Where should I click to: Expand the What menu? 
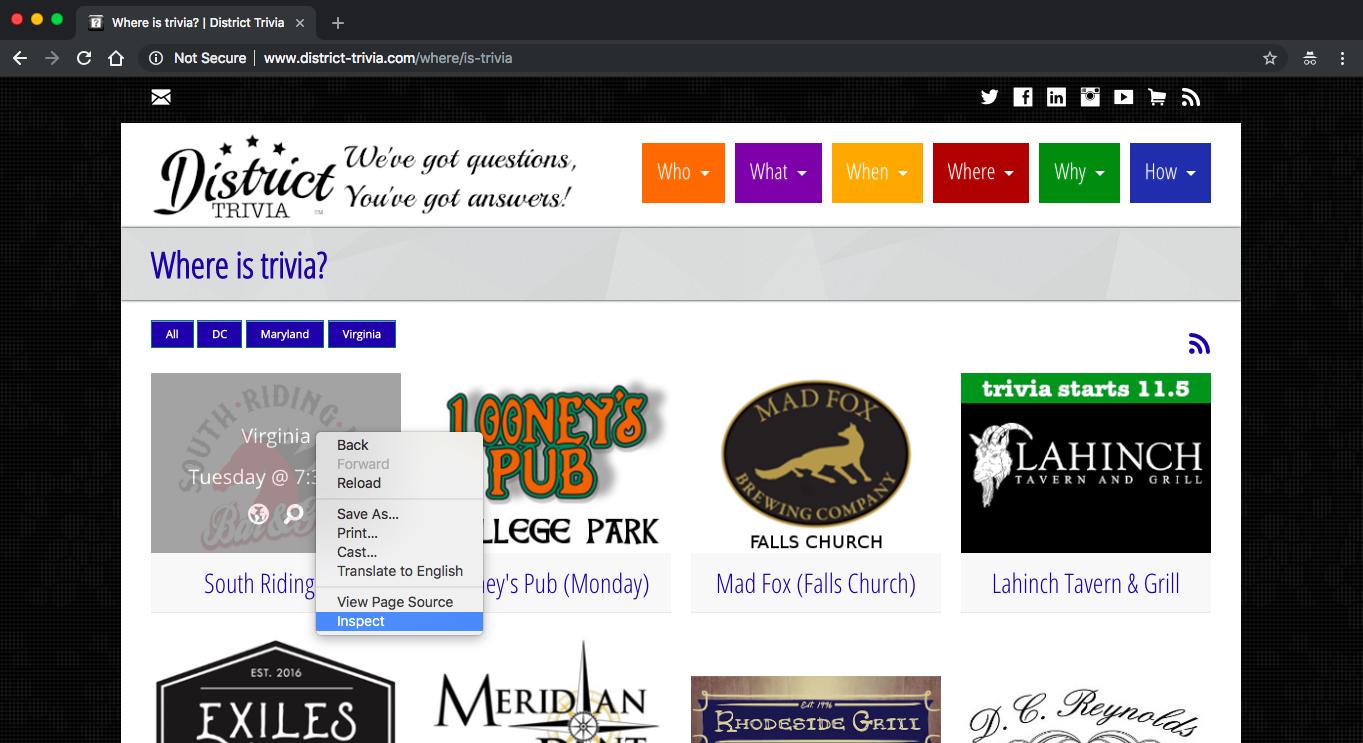778,173
